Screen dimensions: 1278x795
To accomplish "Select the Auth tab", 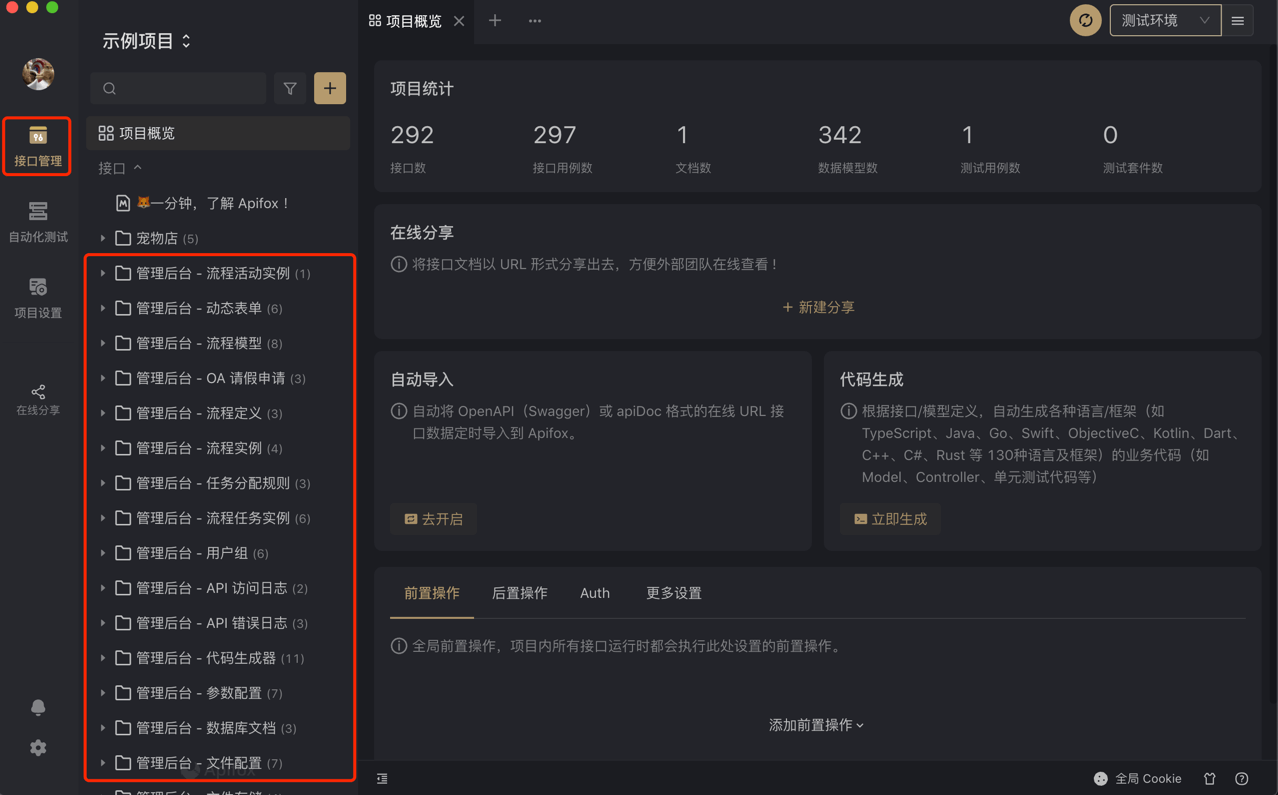I will coord(594,593).
